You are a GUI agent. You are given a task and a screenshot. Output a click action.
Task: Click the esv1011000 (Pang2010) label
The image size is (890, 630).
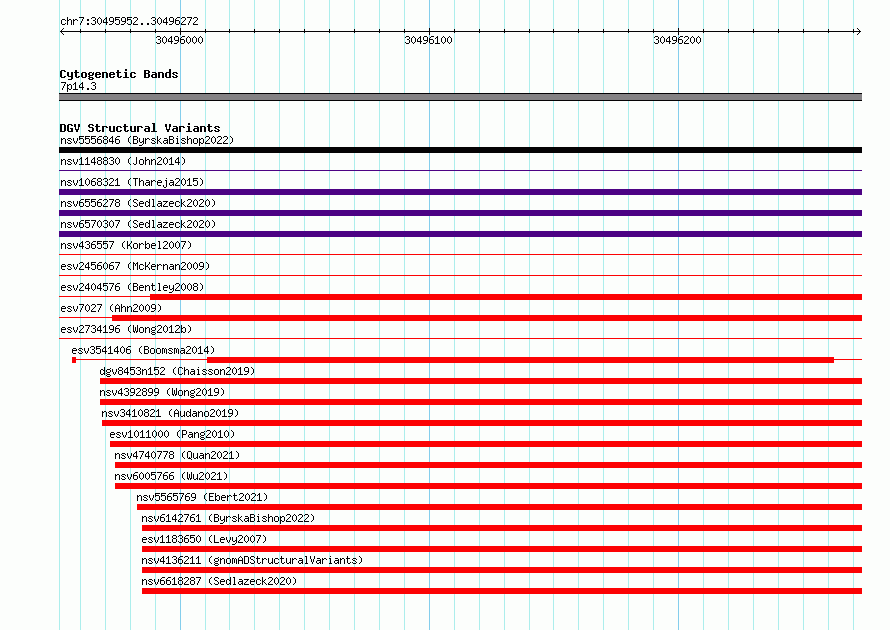[x=172, y=434]
